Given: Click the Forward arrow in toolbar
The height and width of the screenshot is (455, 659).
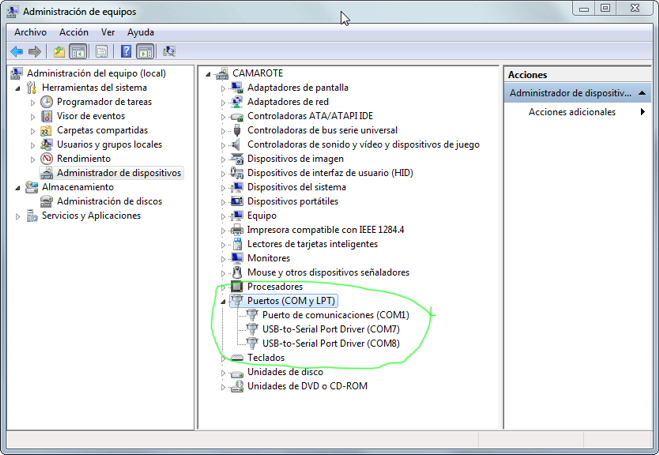Looking at the screenshot, I should point(35,51).
